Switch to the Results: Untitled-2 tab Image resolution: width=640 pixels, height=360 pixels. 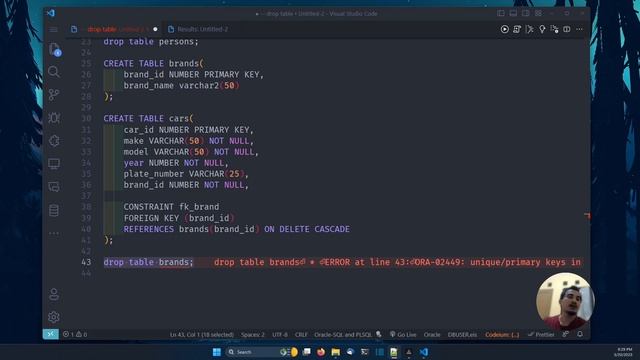pos(198,29)
